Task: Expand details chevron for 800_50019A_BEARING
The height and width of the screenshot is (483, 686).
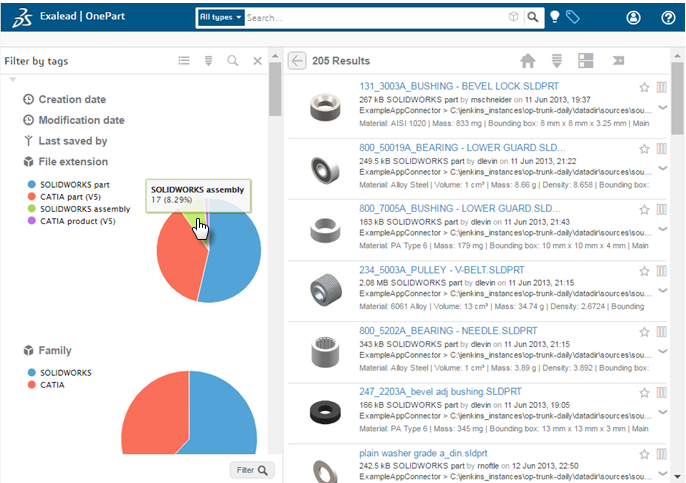Action: (662, 168)
